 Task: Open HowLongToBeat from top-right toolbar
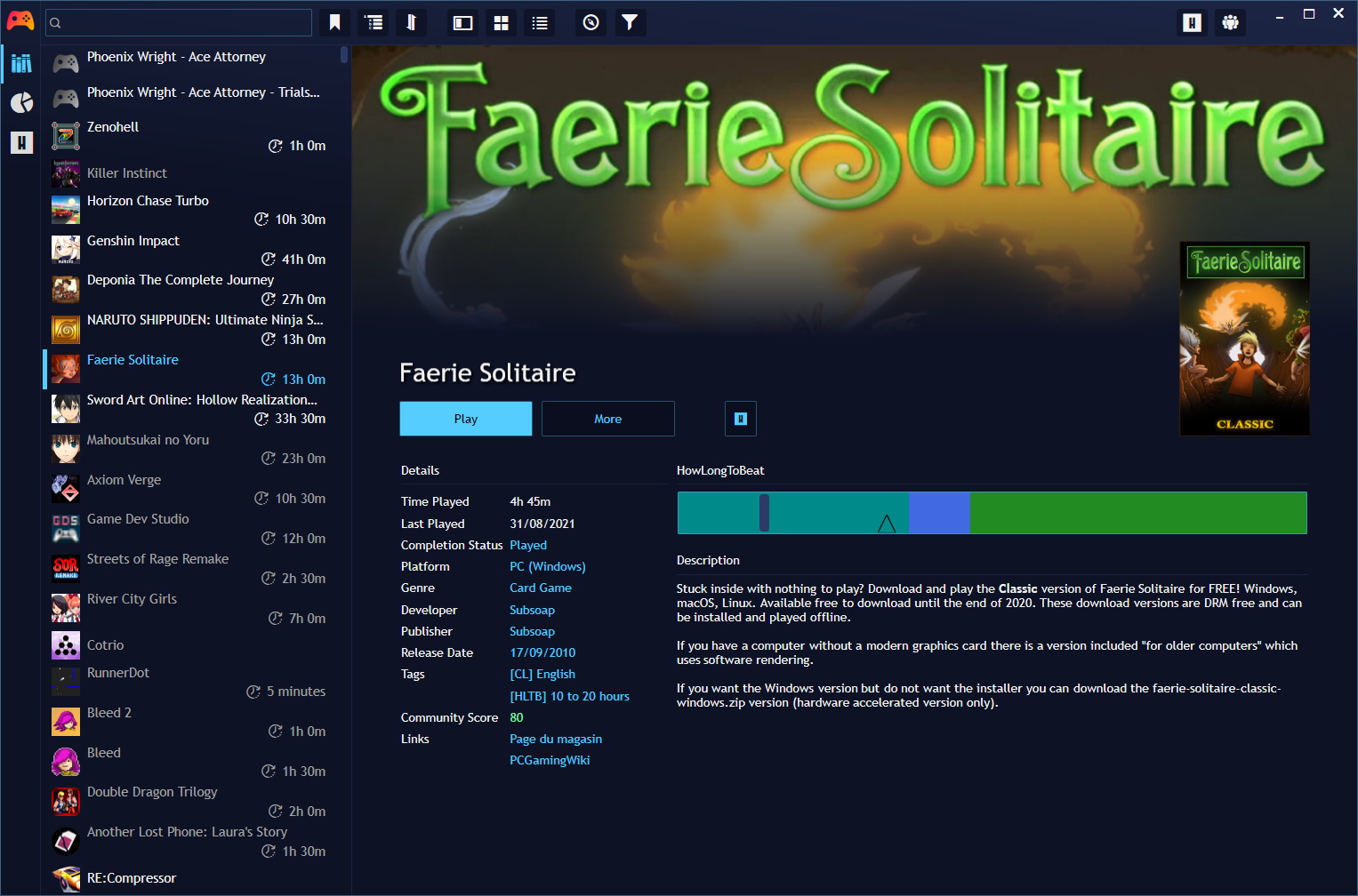(1192, 23)
